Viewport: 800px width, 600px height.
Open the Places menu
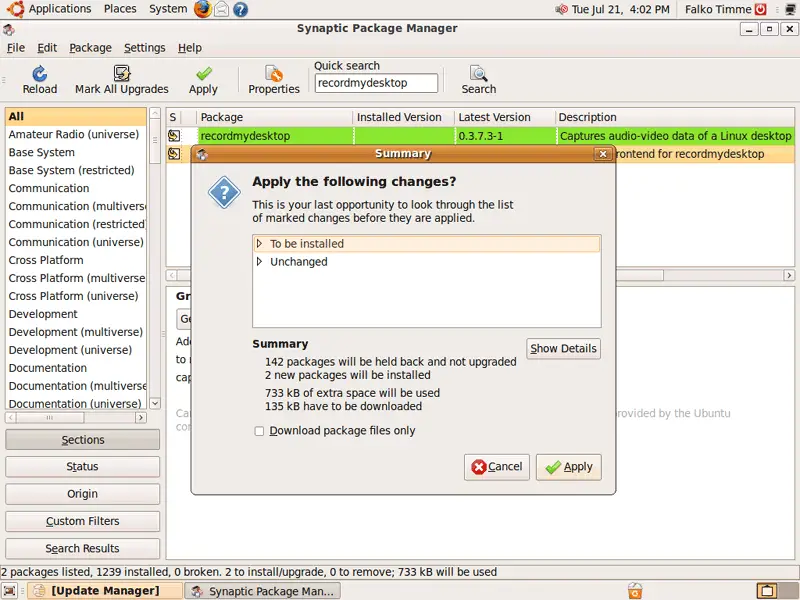[x=120, y=9]
